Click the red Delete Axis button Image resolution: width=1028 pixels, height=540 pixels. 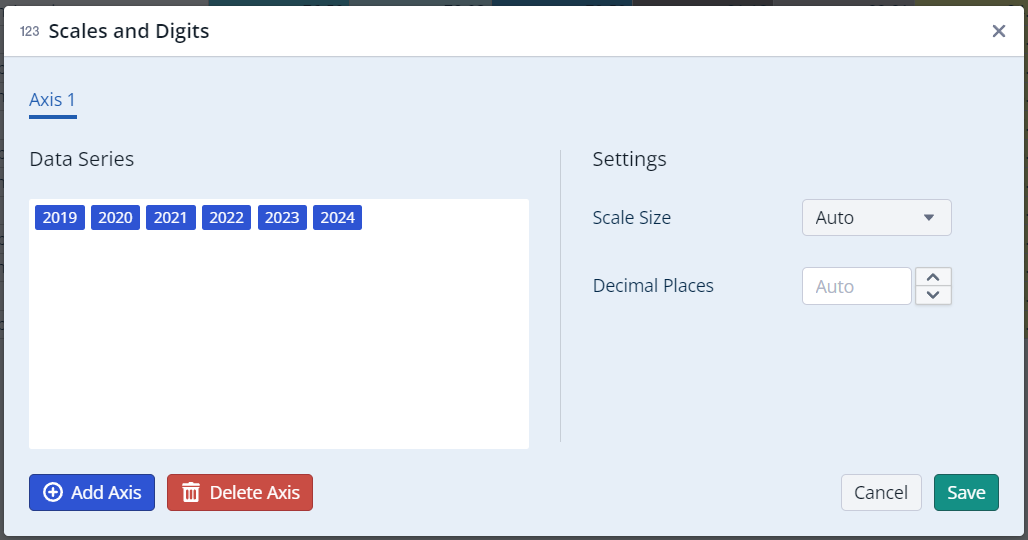[240, 493]
